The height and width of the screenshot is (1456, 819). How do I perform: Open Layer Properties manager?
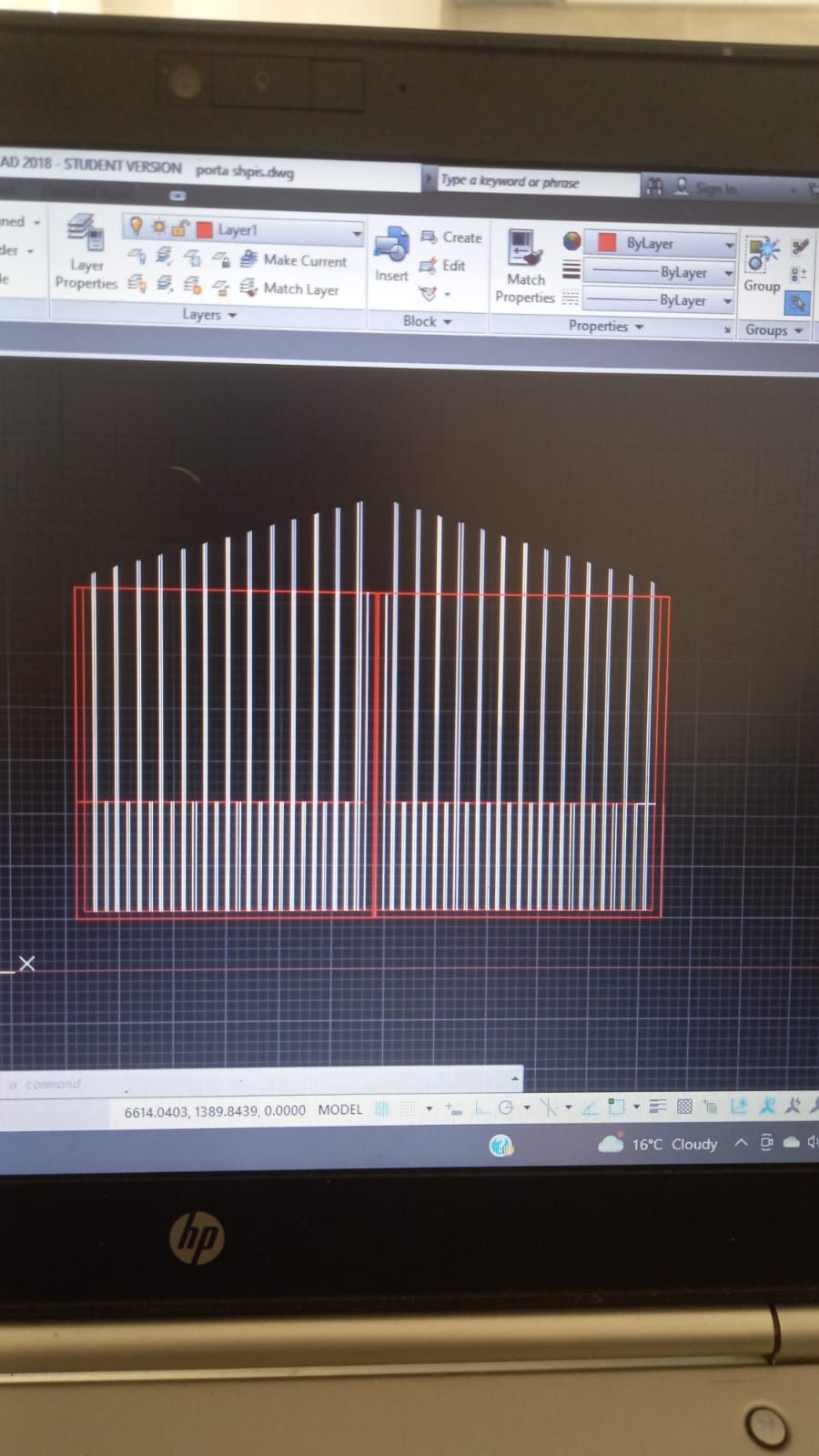coord(86,253)
